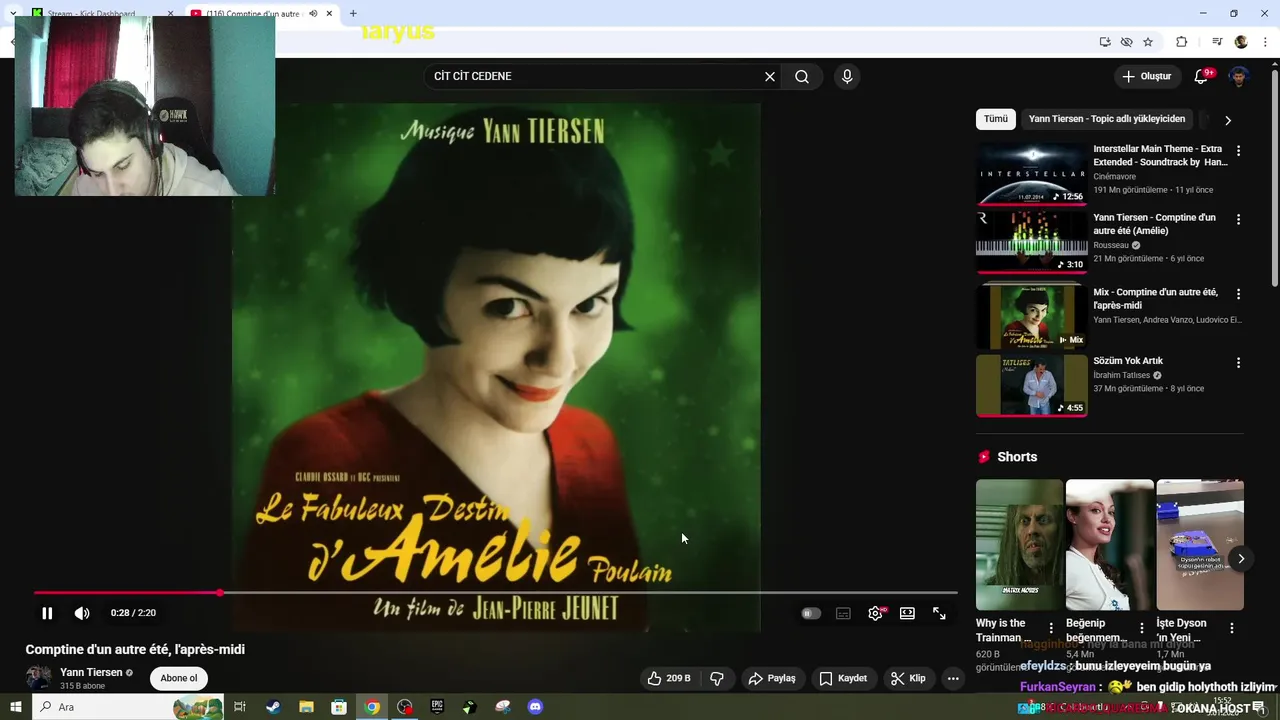1280x720 pixels.
Task: Show more filter chips with the right arrow
Action: [1228, 119]
